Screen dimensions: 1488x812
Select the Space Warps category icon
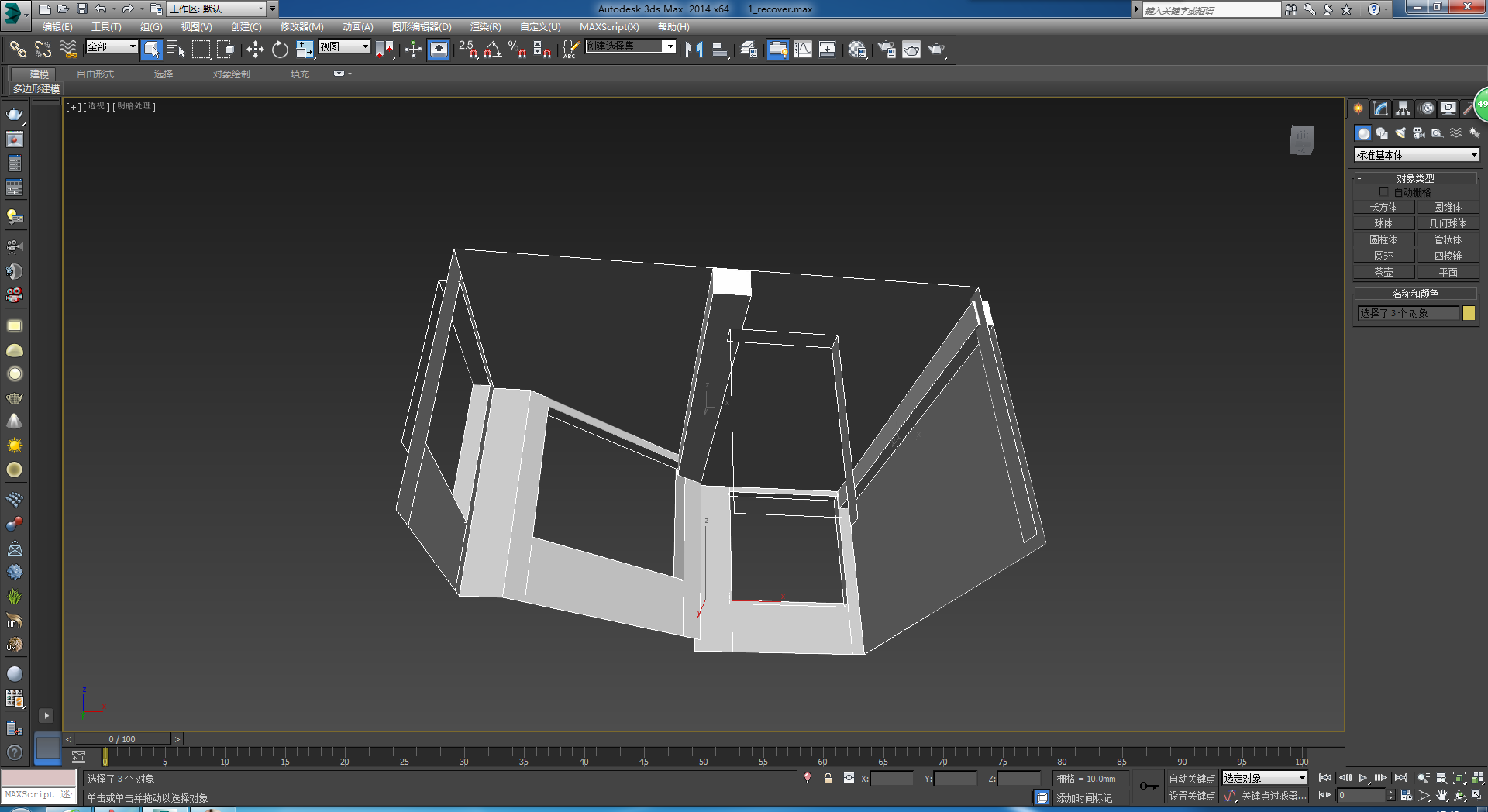1456,133
